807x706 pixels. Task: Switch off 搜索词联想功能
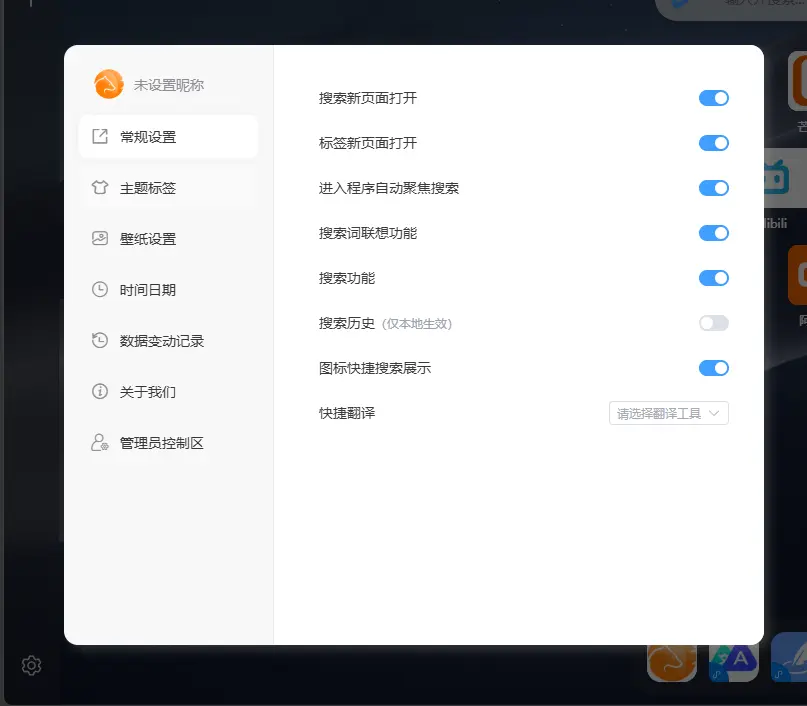pyautogui.click(x=714, y=233)
